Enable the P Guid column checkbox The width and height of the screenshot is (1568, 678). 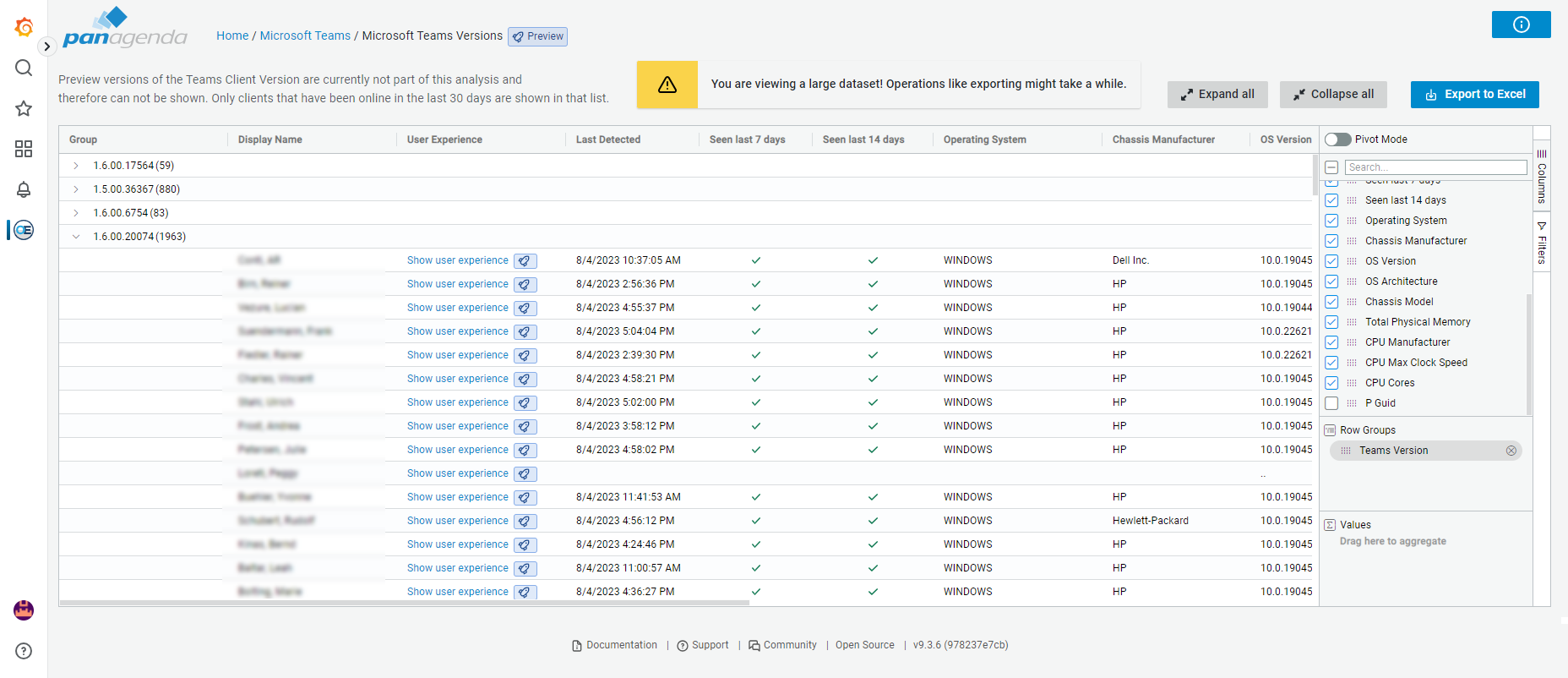(1331, 403)
